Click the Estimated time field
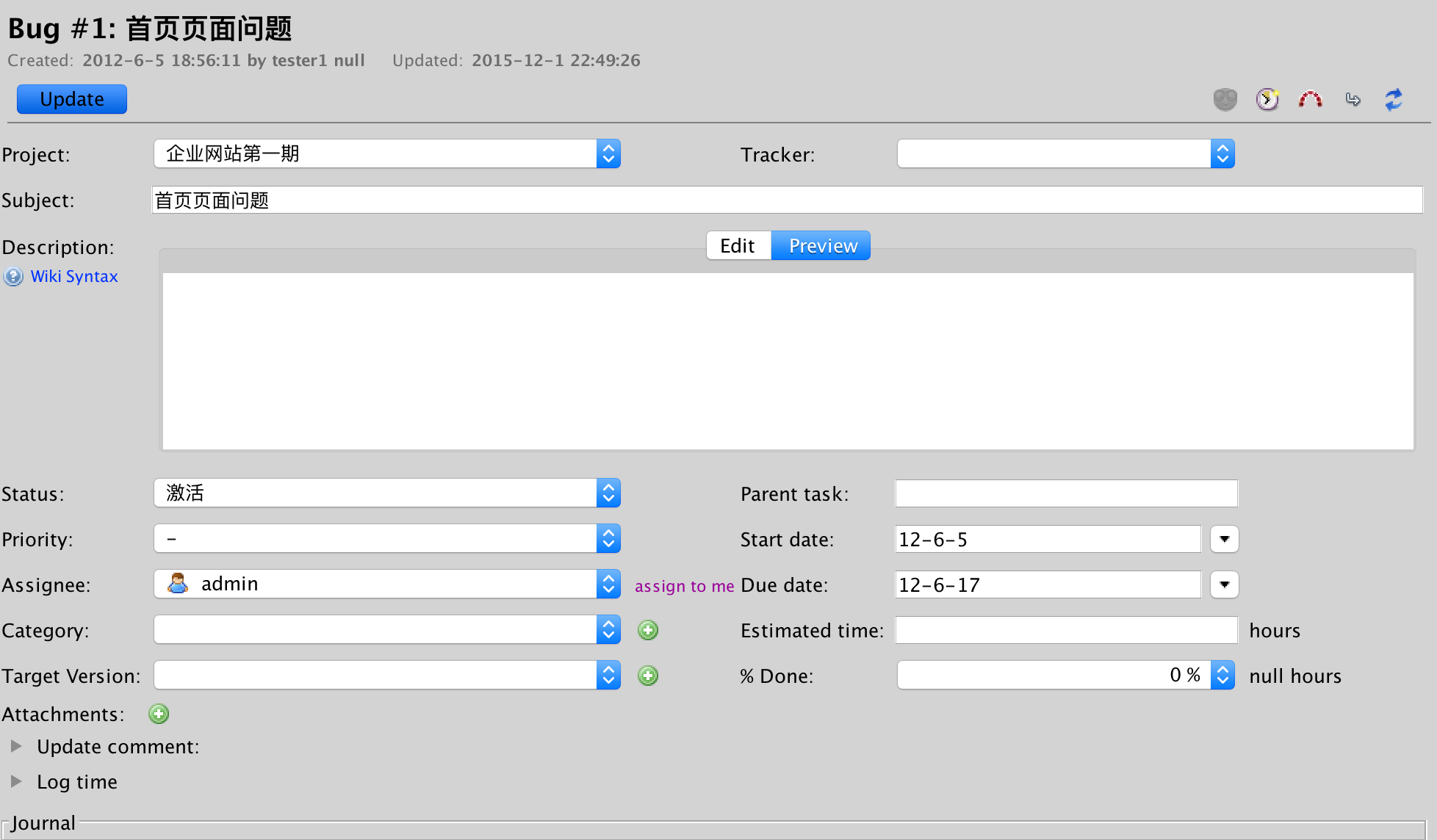The image size is (1437, 840). coord(1067,630)
